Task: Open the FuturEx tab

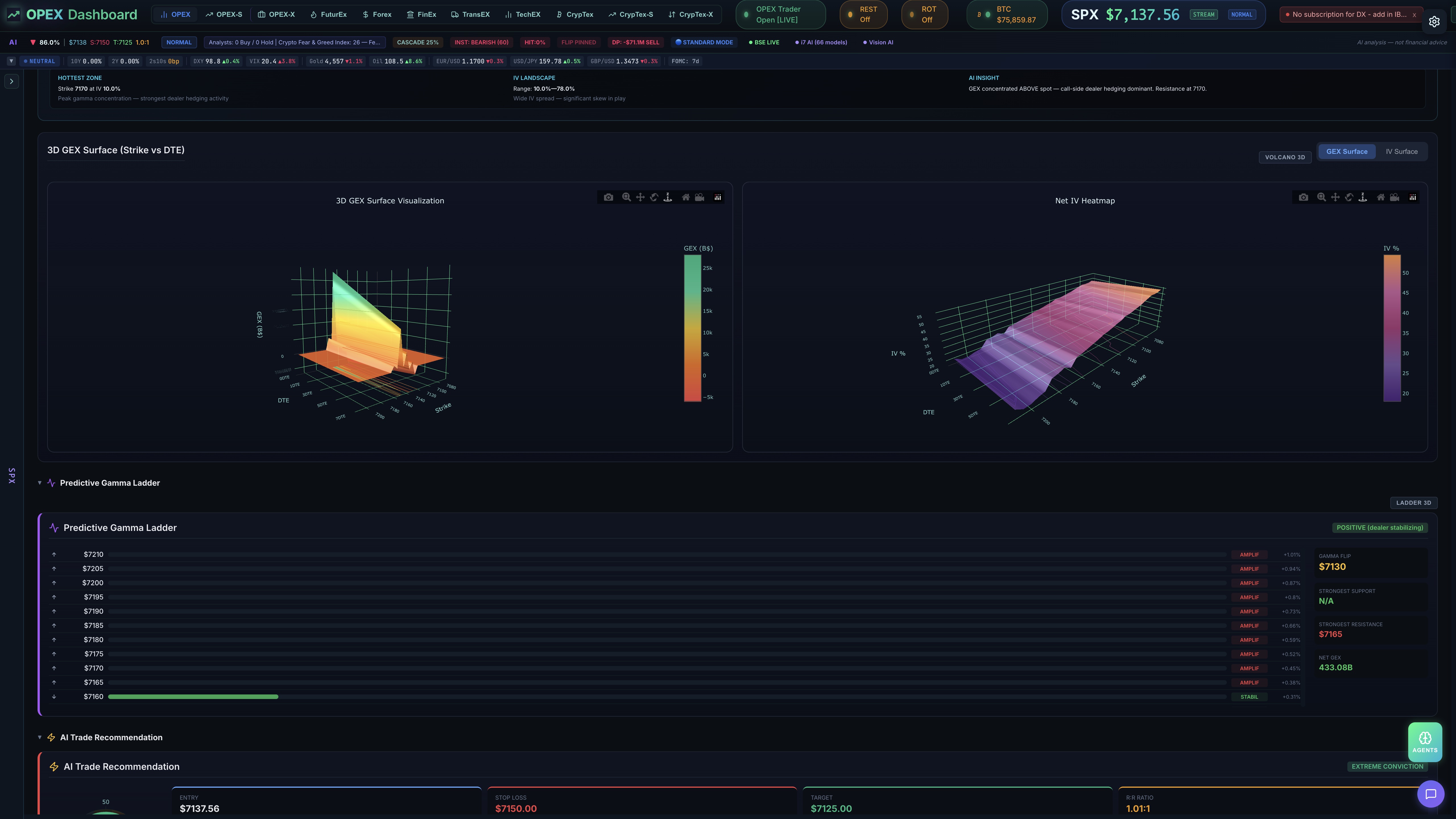Action: click(x=328, y=15)
